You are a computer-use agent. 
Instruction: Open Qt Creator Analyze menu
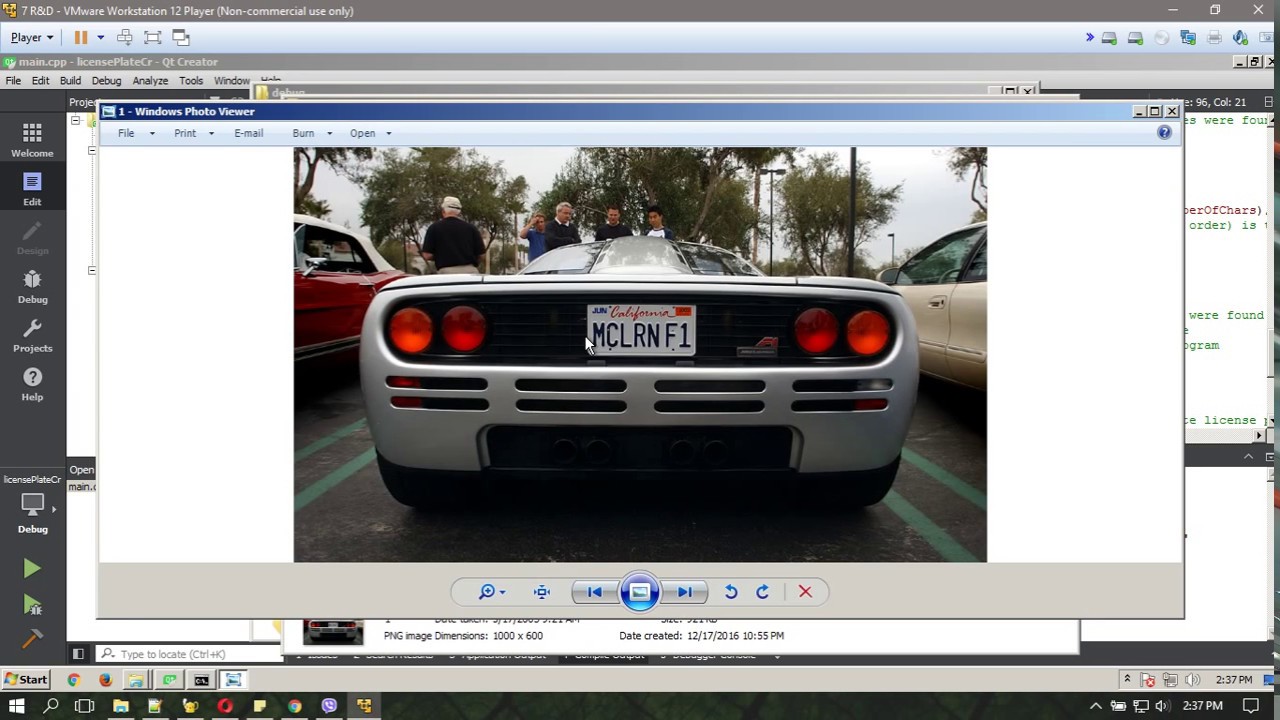tap(150, 81)
